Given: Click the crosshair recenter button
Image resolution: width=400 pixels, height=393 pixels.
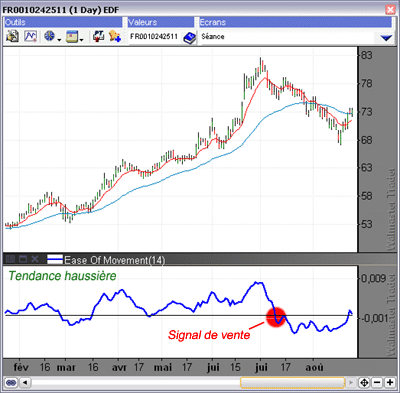Looking at the screenshot, I should tap(364, 383).
